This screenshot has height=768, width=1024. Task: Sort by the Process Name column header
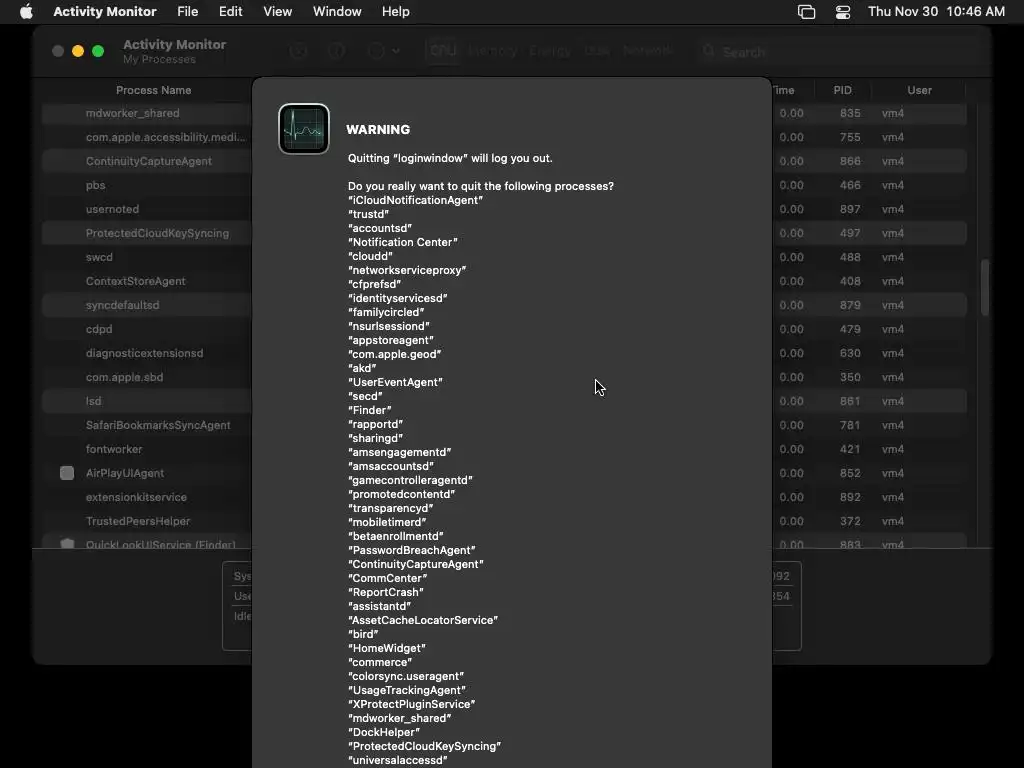(x=153, y=90)
